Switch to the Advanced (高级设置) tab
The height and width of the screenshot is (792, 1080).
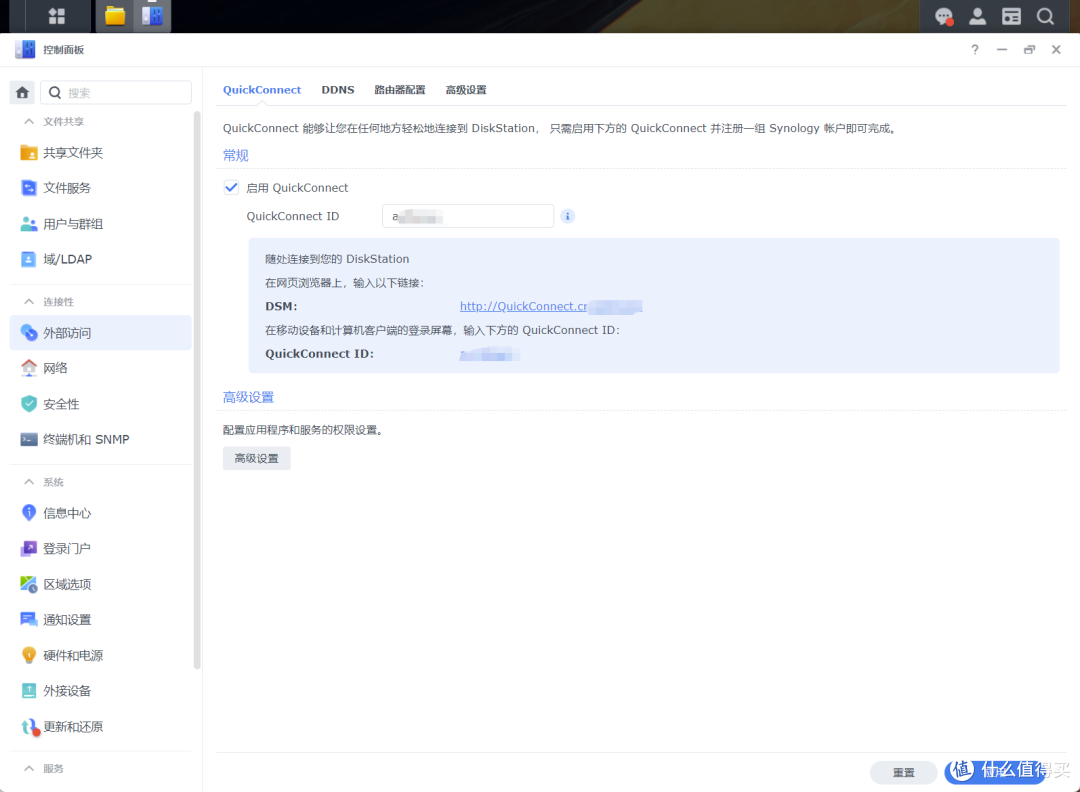pyautogui.click(x=466, y=90)
